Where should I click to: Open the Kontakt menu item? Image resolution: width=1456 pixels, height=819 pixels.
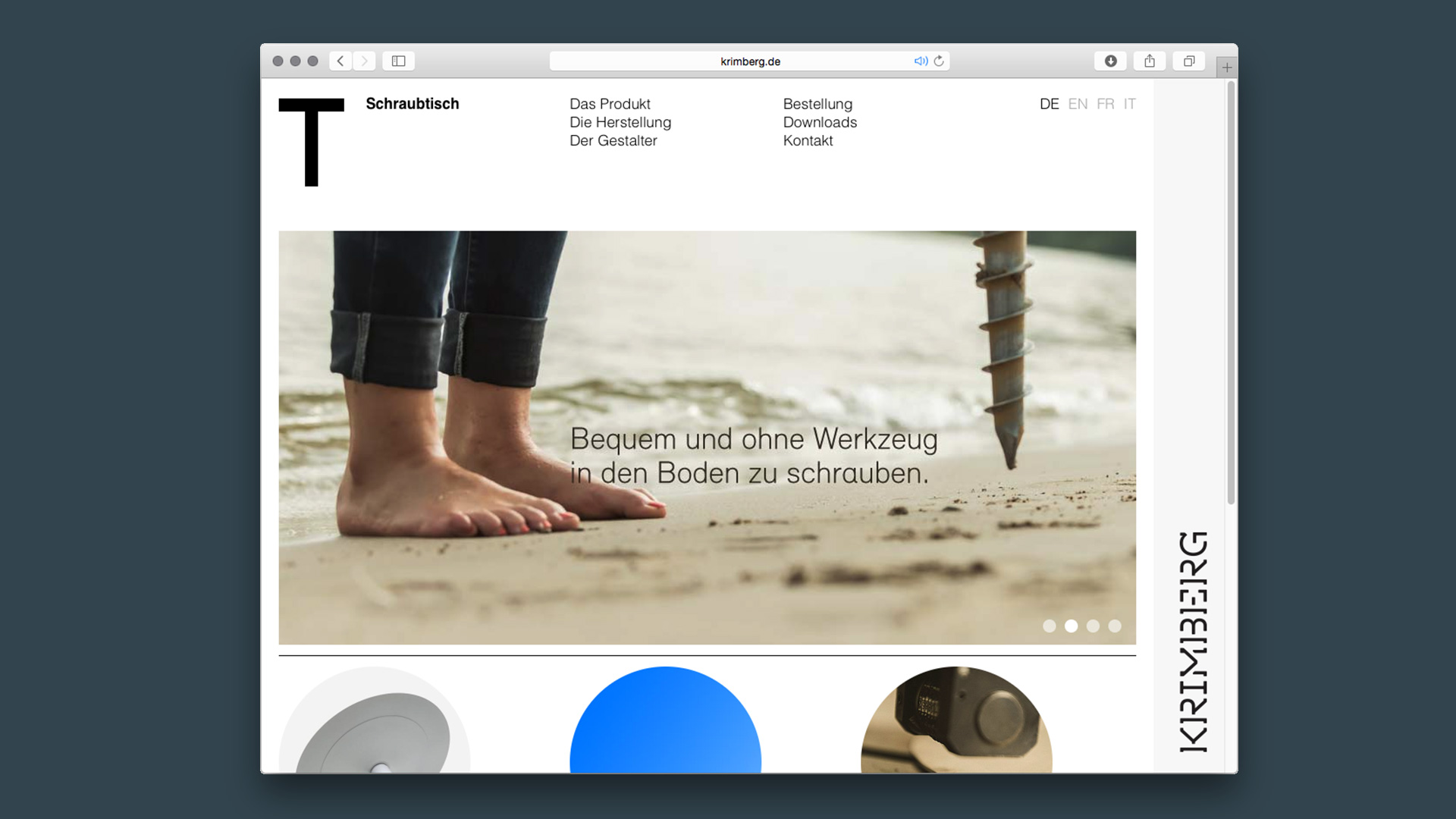[808, 140]
